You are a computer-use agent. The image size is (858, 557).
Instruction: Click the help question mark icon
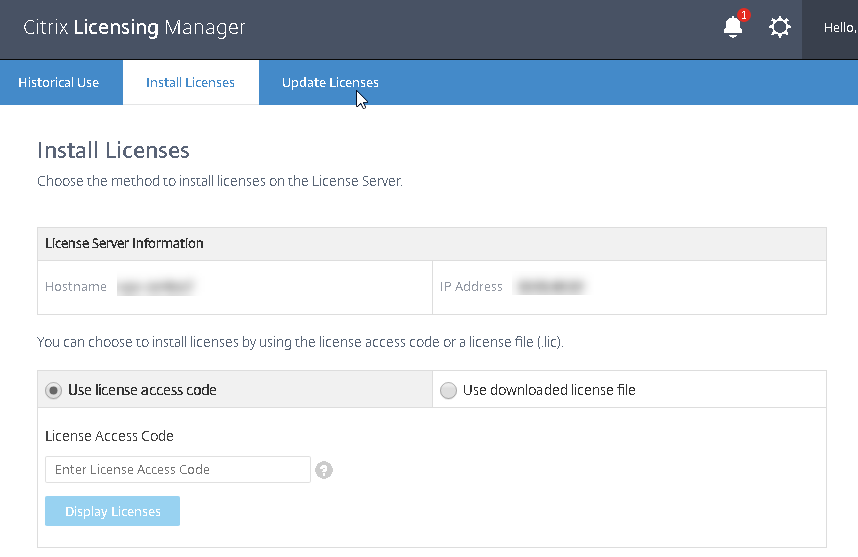(x=323, y=470)
